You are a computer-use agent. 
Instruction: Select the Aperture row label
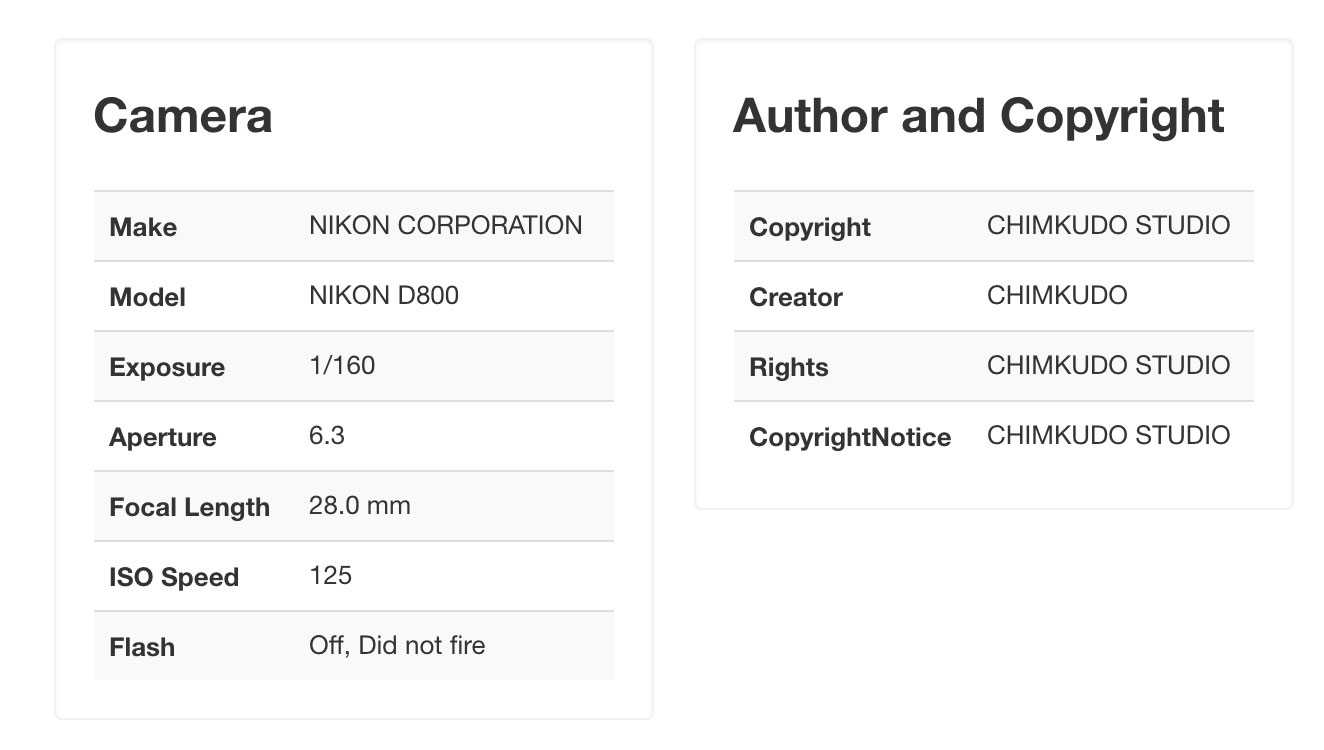coord(163,437)
